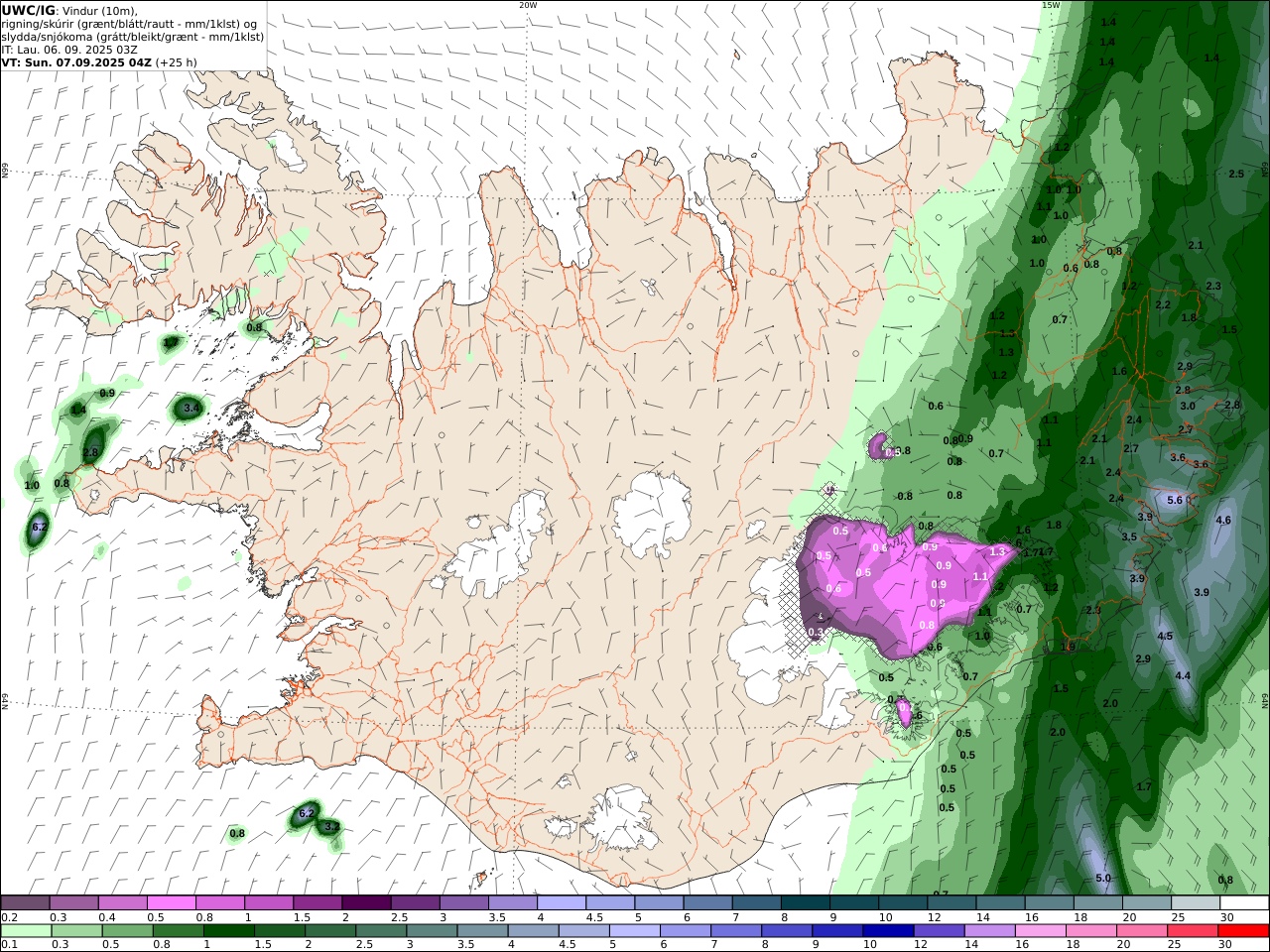This screenshot has height=952, width=1270.
Task: Select the '4.4' precipitation value on the map
Action: 1183,676
